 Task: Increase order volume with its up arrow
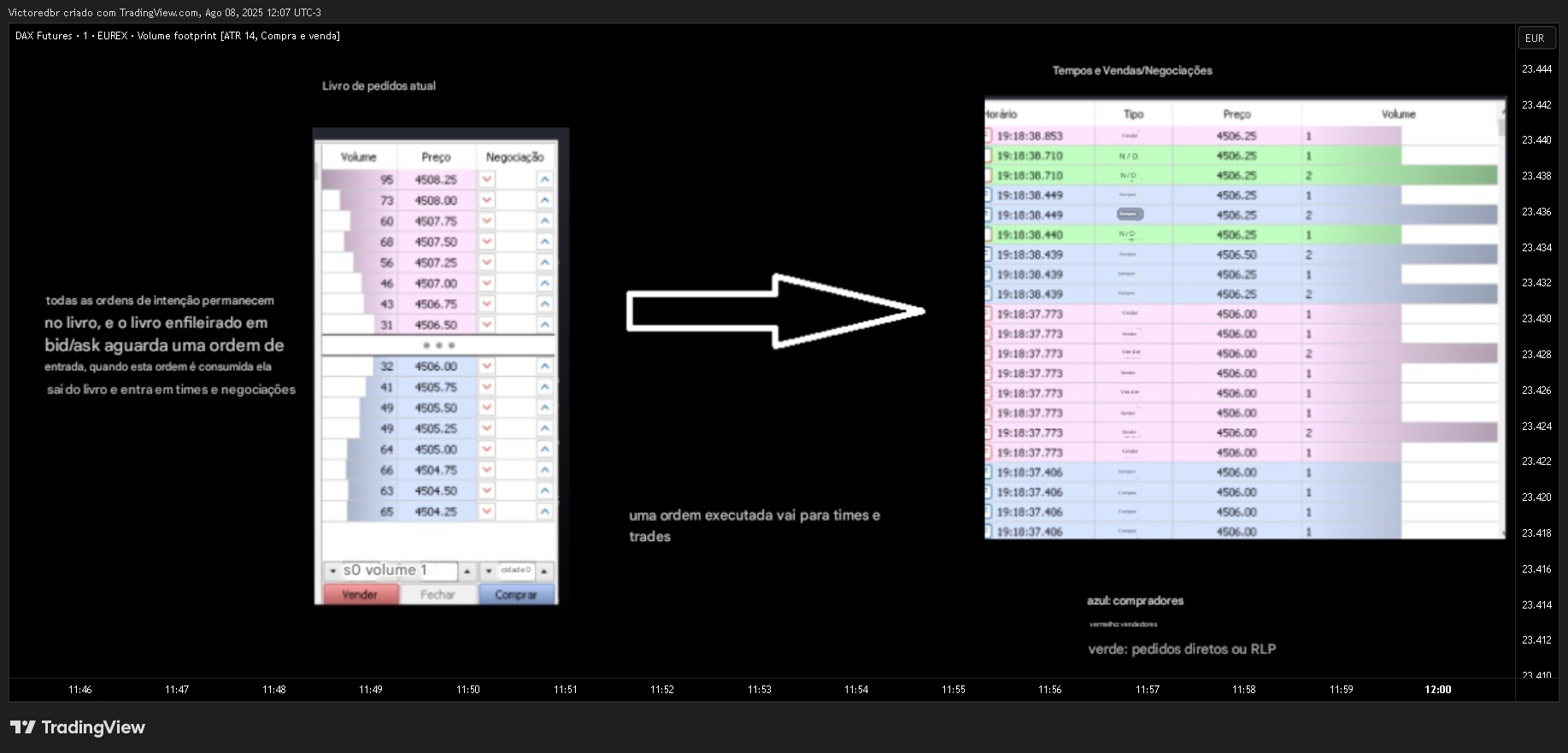point(467,571)
